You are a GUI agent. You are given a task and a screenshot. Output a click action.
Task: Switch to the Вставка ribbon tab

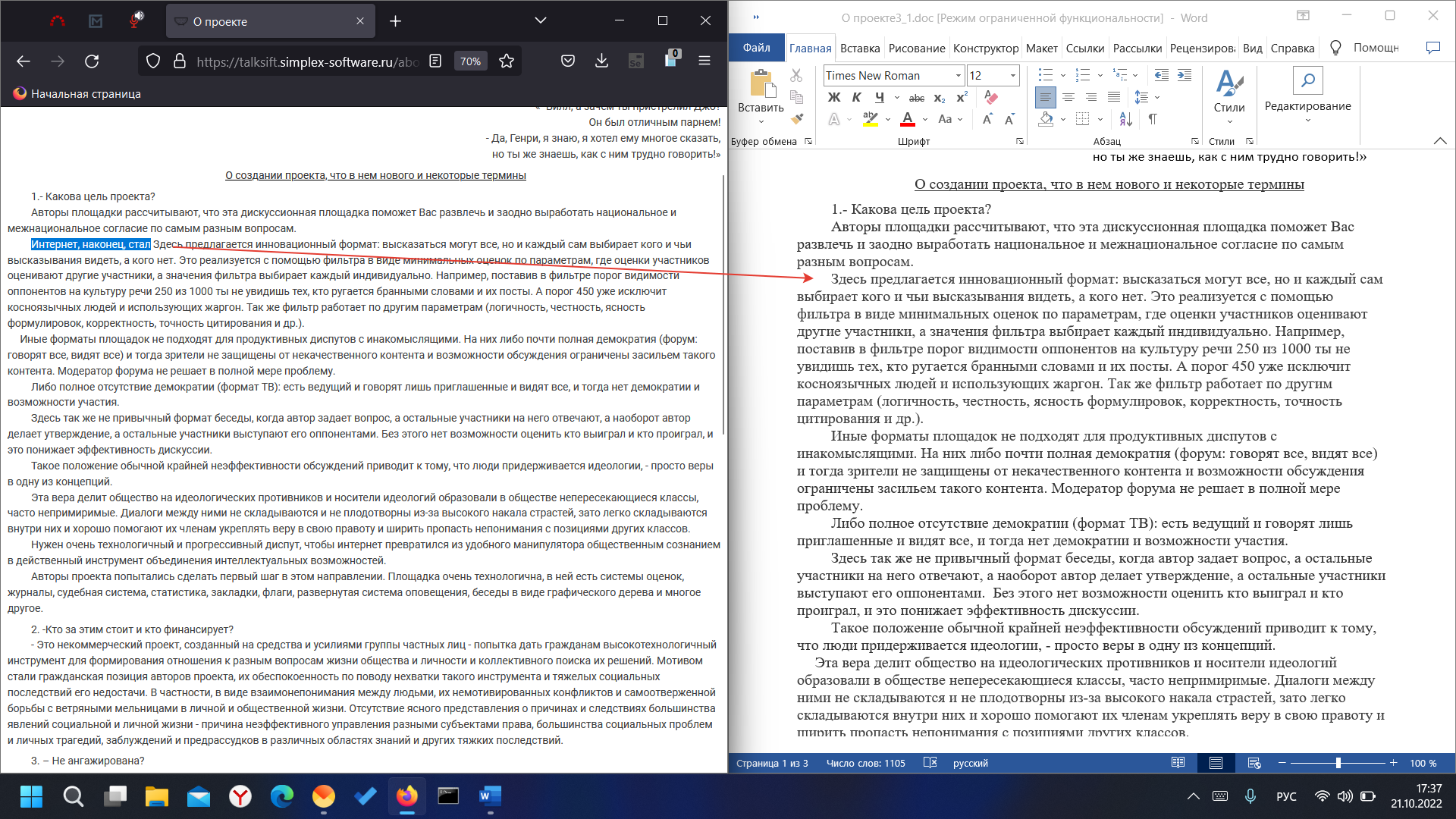pyautogui.click(x=860, y=48)
